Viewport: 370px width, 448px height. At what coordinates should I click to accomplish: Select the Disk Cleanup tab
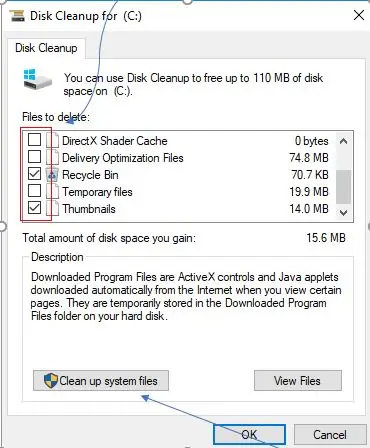coord(46,48)
